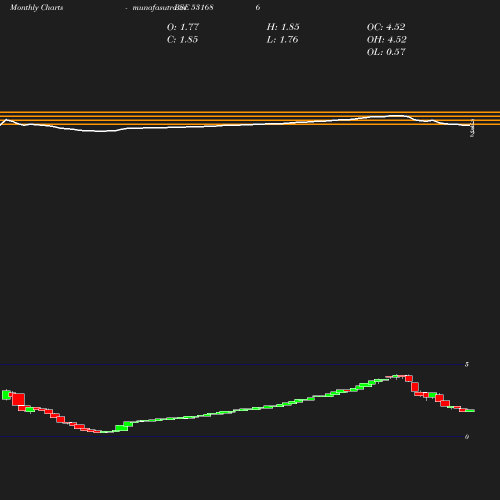Click the 'L: 1.76' low value

[x=282, y=40]
